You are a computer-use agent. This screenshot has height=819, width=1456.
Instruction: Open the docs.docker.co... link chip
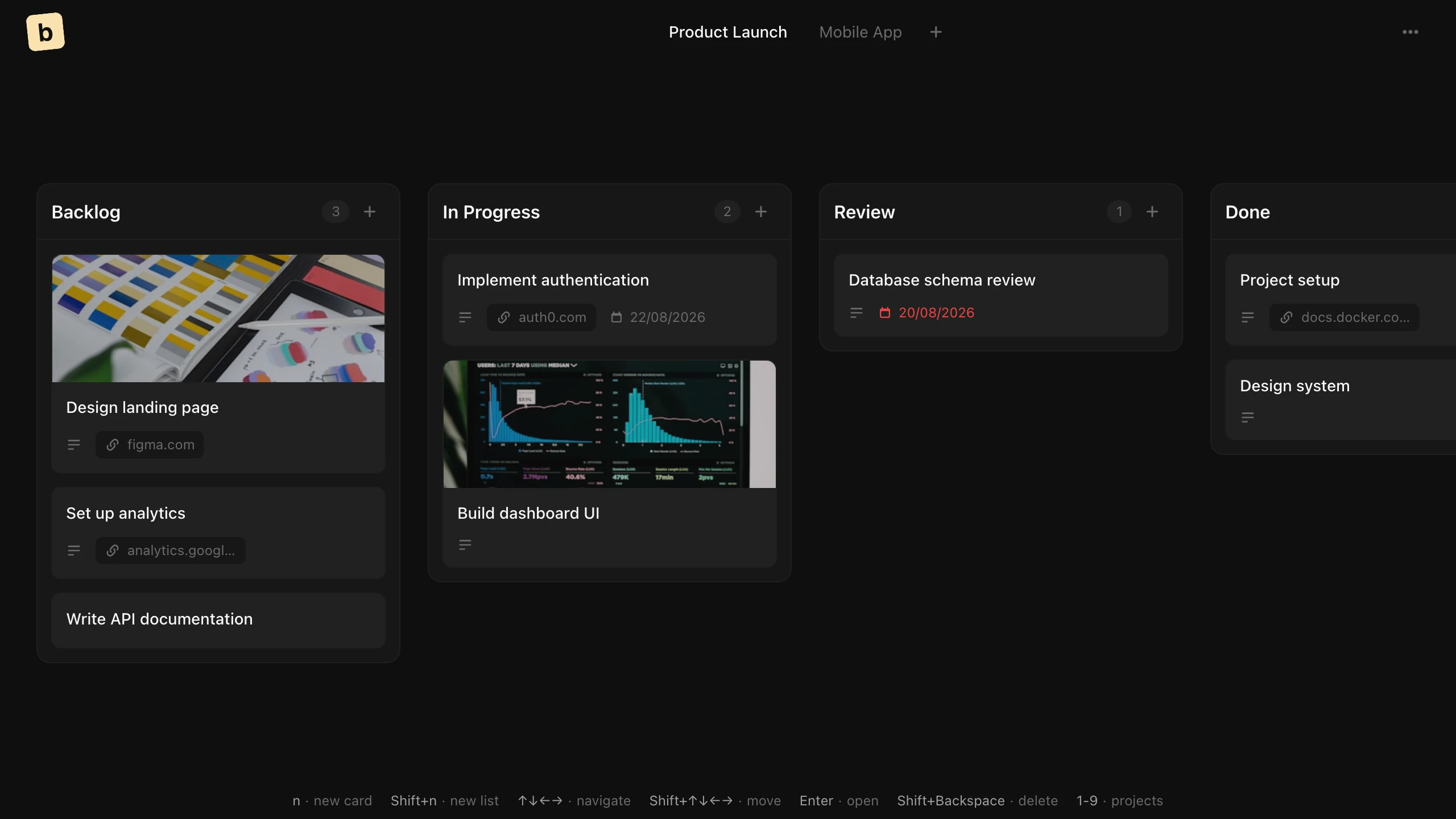[1345, 317]
